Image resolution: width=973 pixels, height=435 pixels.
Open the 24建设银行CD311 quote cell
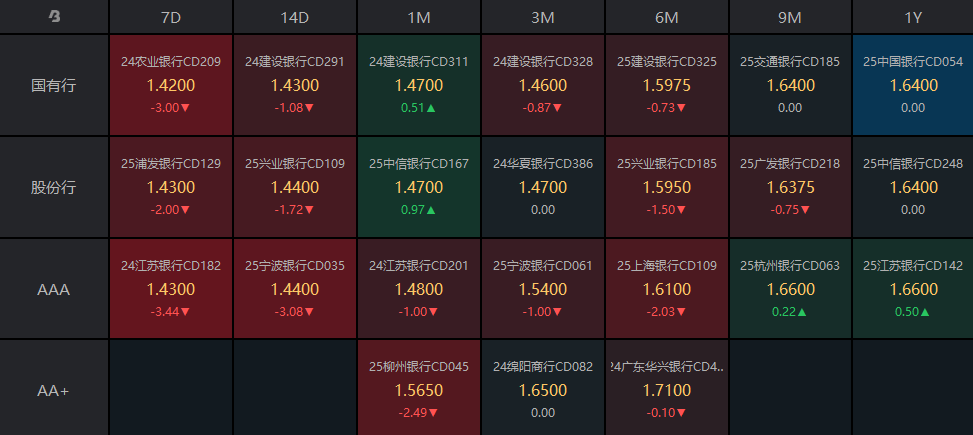point(419,85)
